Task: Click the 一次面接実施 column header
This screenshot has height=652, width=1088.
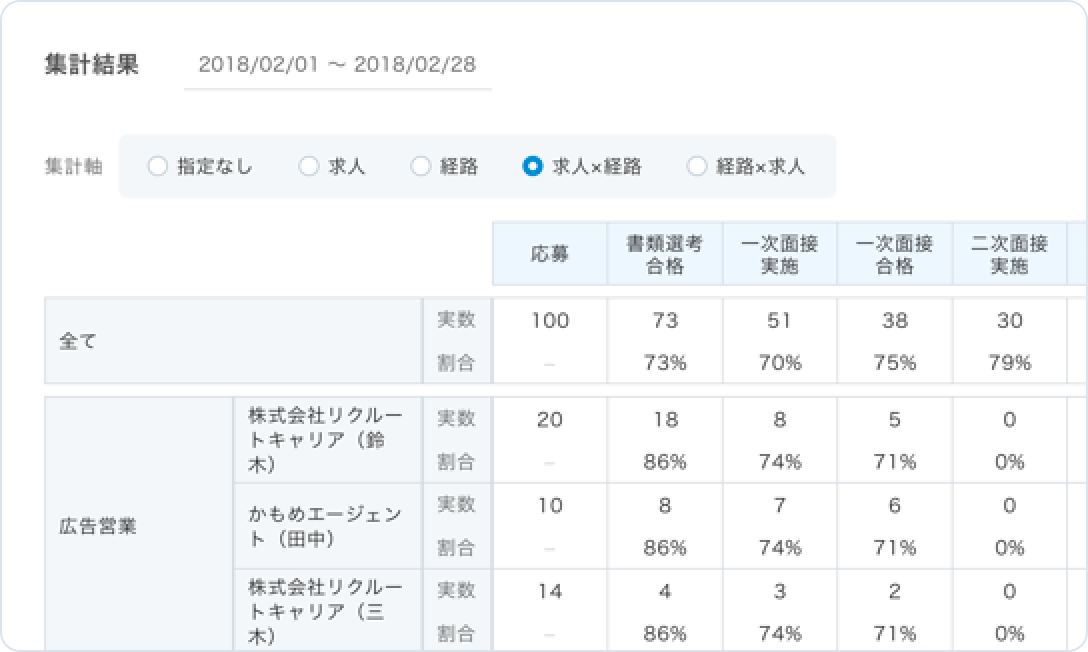Action: point(779,254)
